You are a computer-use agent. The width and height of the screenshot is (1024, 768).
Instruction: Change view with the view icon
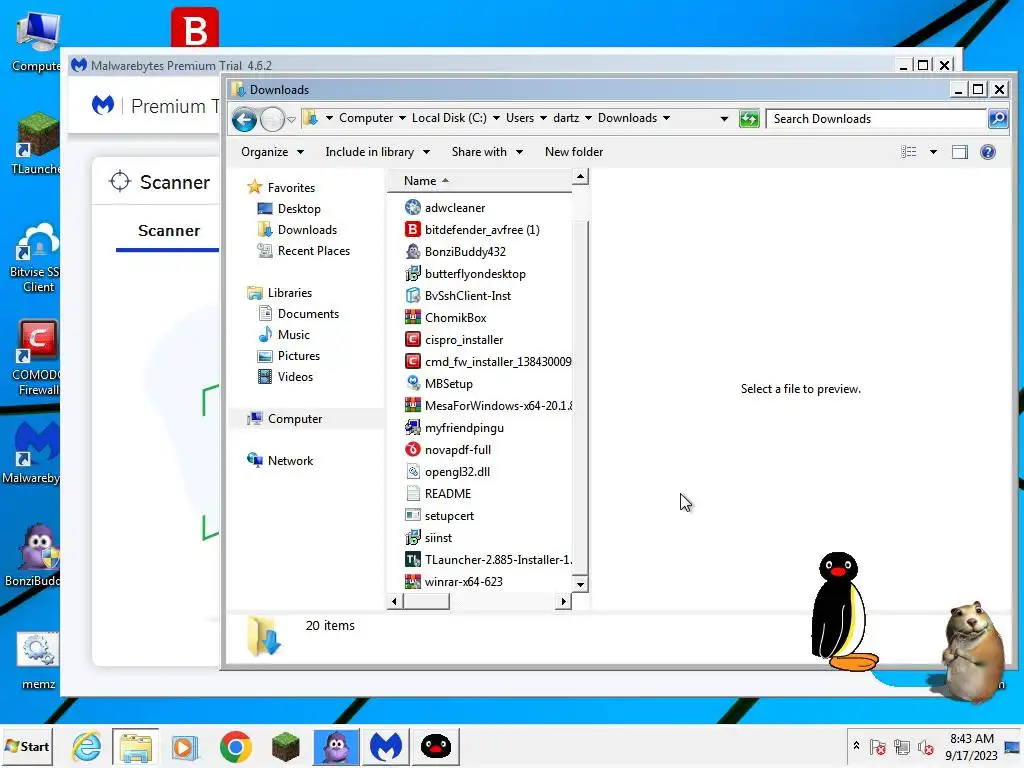(x=908, y=152)
